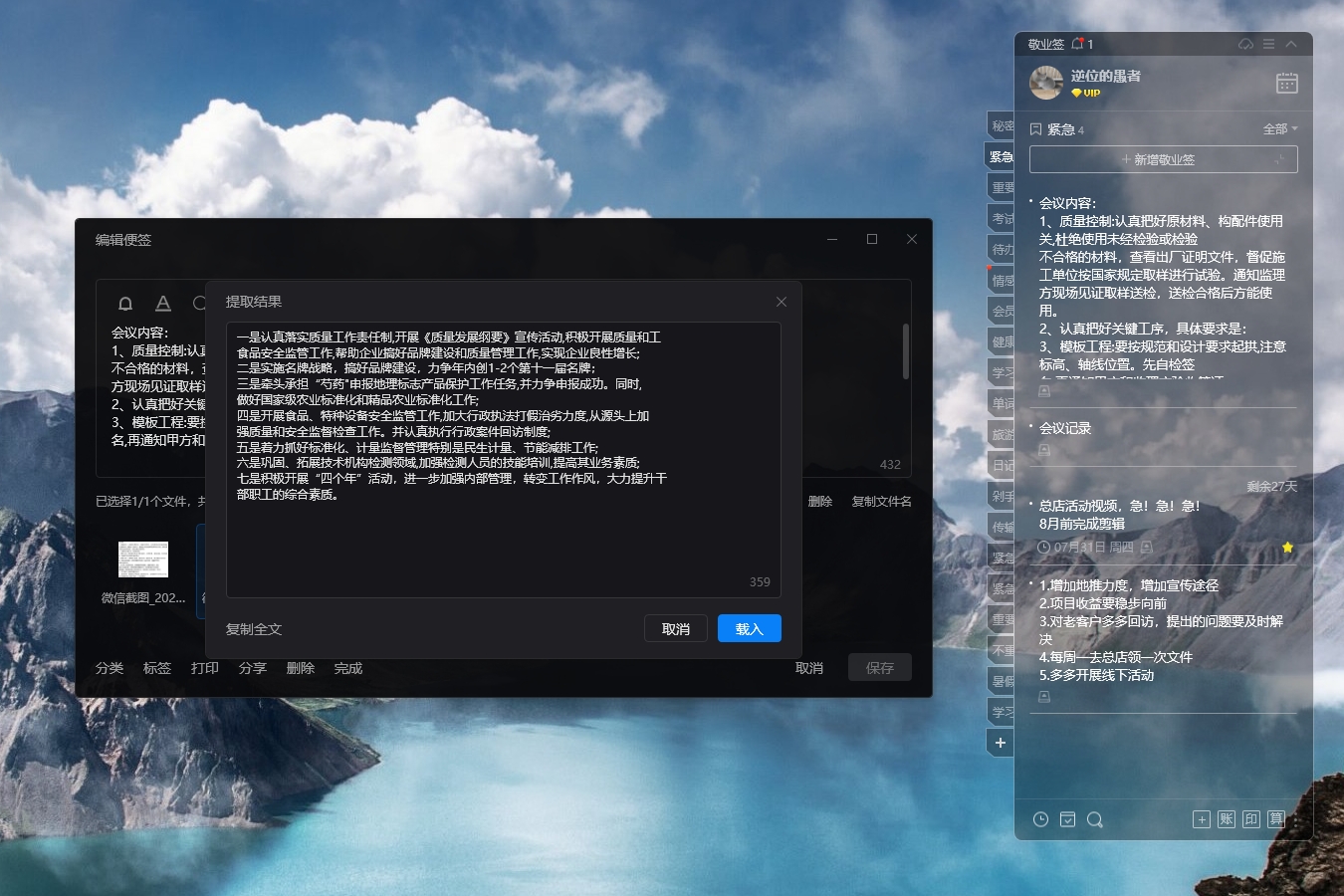Click the user avatar 逆位的愚者
The width and height of the screenshot is (1344, 896).
(x=1046, y=83)
